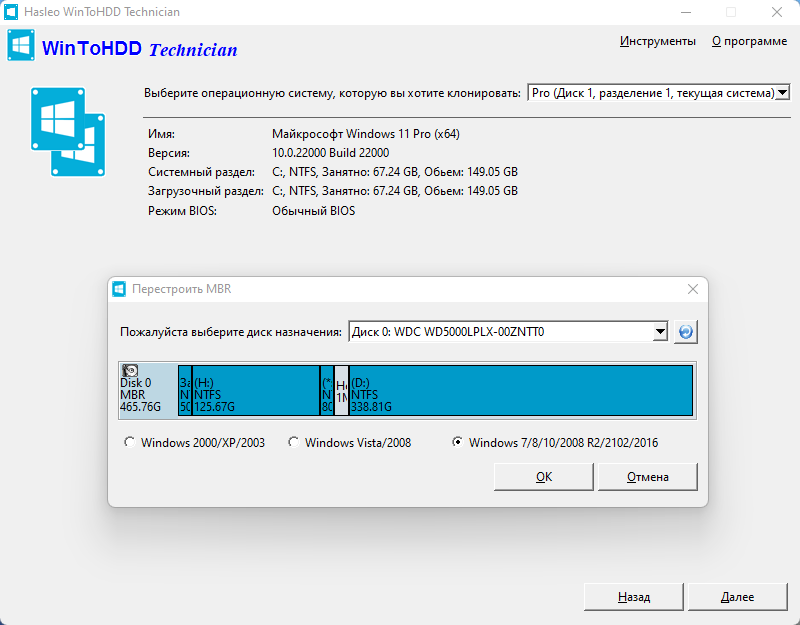Viewport: 800px width, 625px height.
Task: Open the destination disk dropdown
Action: tap(660, 332)
